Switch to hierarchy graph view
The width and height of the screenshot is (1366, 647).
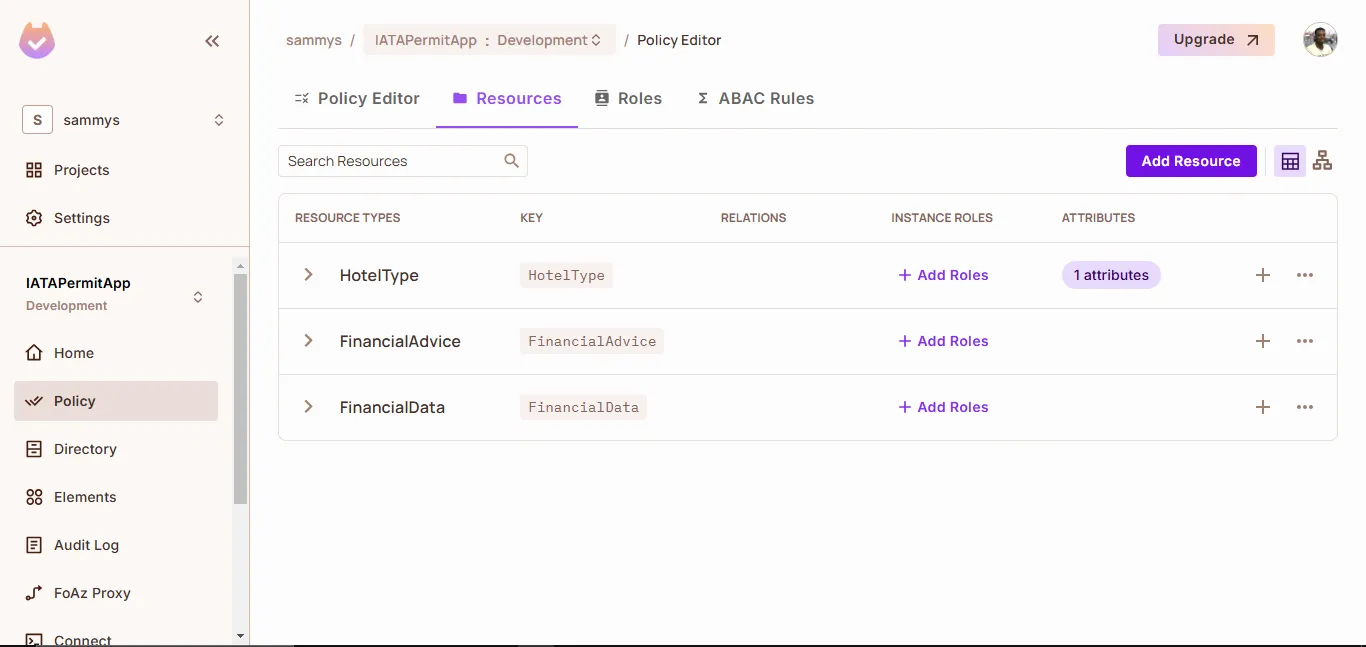click(1322, 161)
